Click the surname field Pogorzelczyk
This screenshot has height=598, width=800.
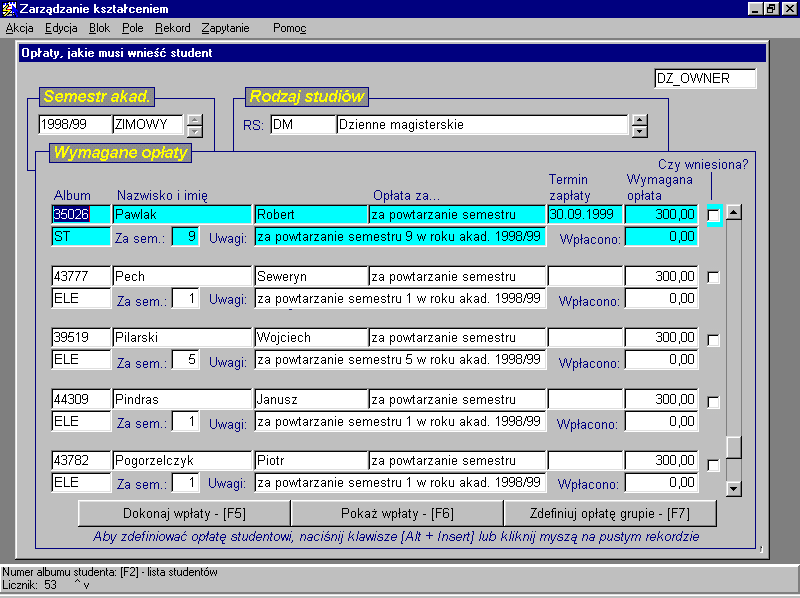tap(182, 460)
